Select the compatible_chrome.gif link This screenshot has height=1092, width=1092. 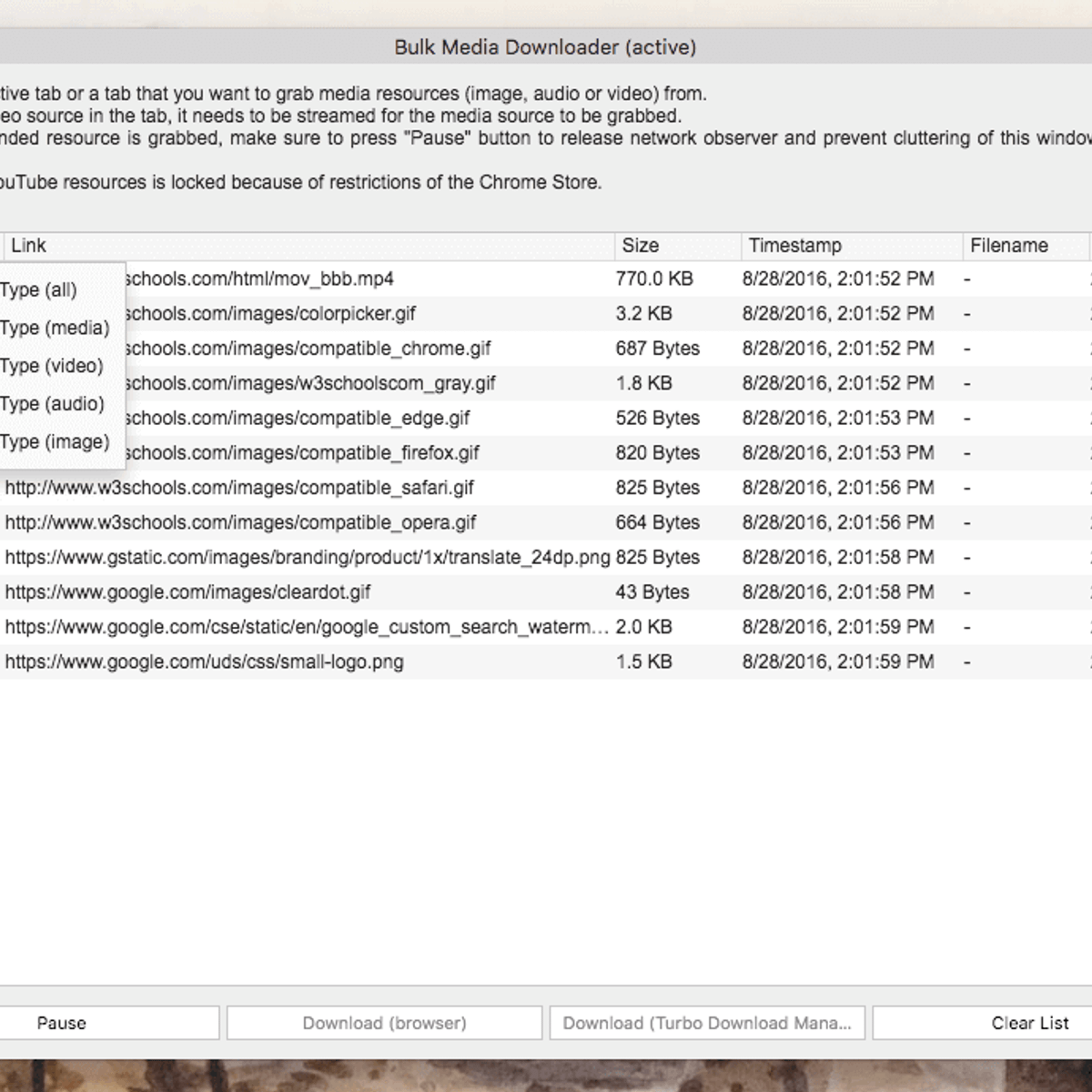pyautogui.click(x=308, y=349)
